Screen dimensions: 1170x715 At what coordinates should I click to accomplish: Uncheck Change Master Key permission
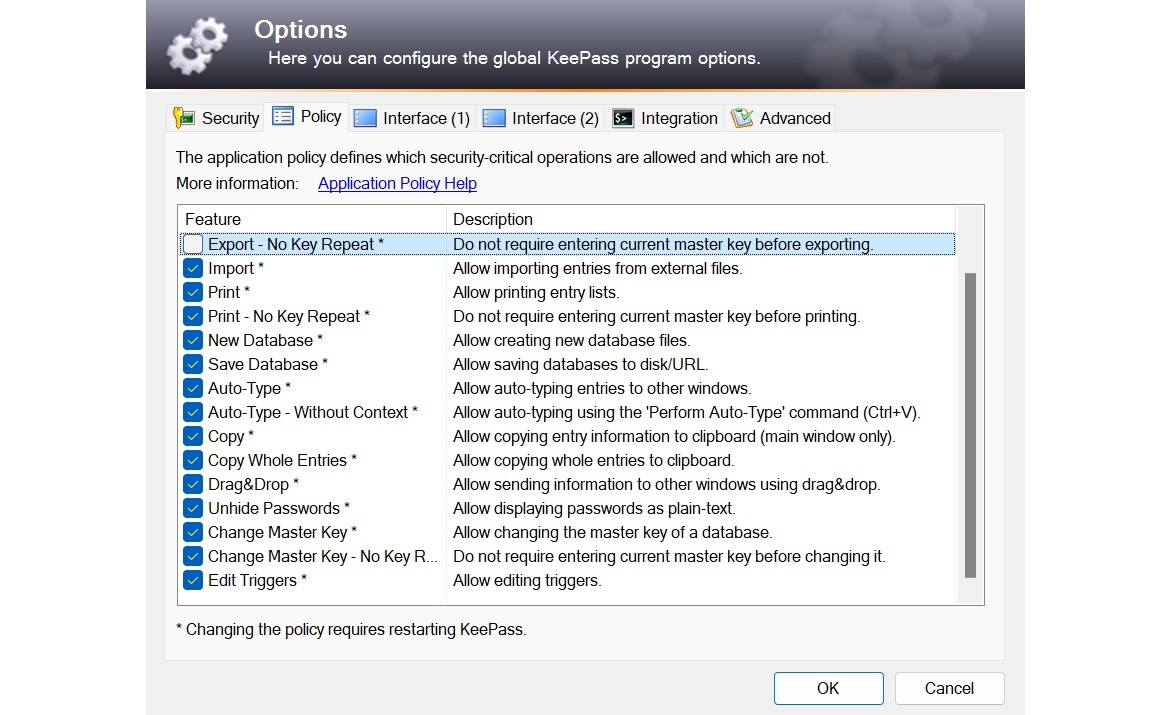(192, 532)
